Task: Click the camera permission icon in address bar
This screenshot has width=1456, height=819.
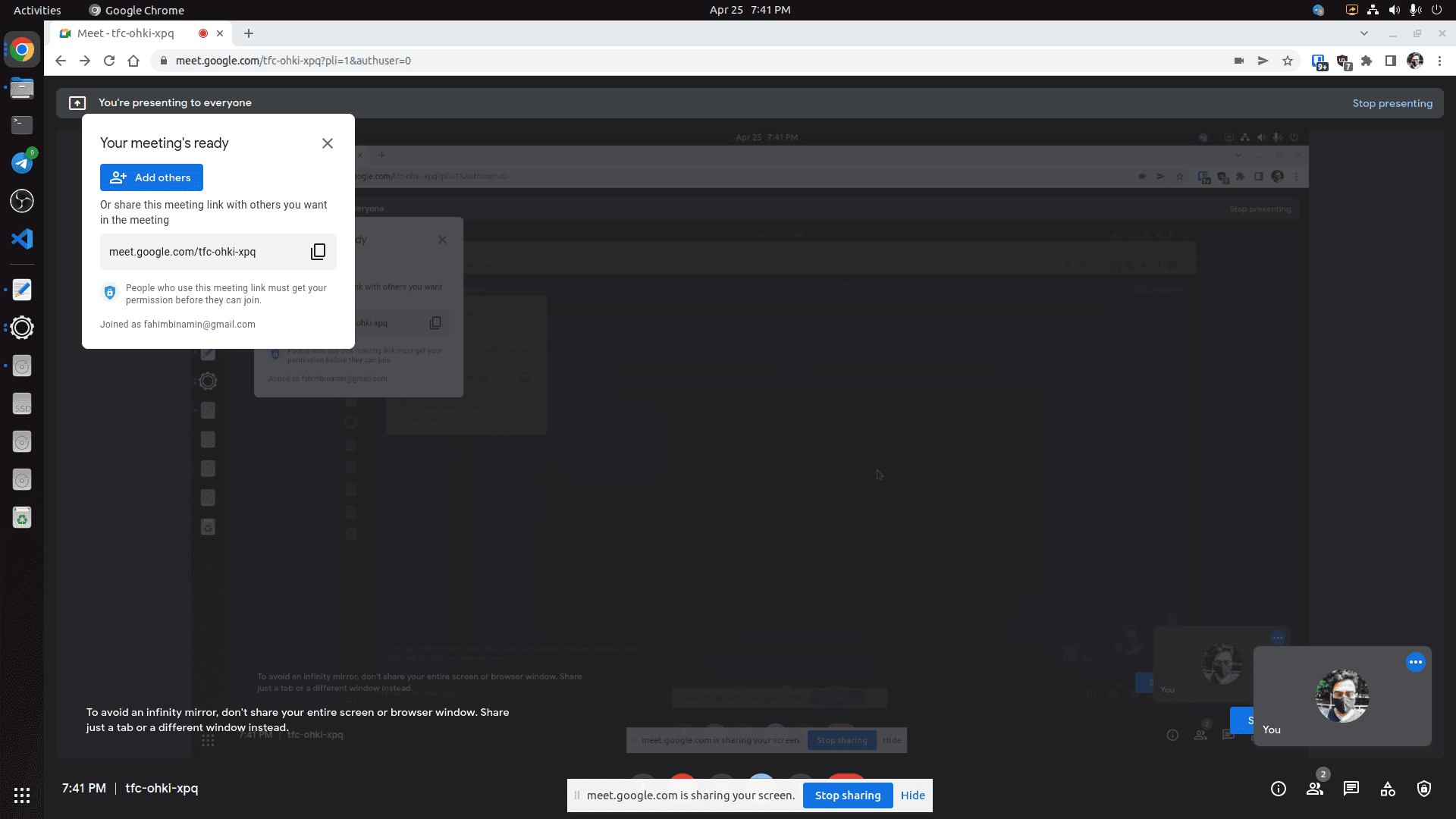Action: [x=1239, y=61]
